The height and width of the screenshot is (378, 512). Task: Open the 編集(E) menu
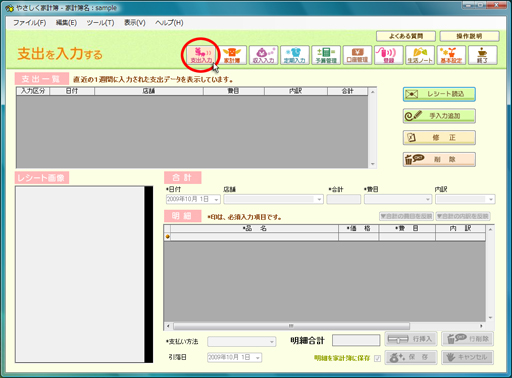point(66,23)
